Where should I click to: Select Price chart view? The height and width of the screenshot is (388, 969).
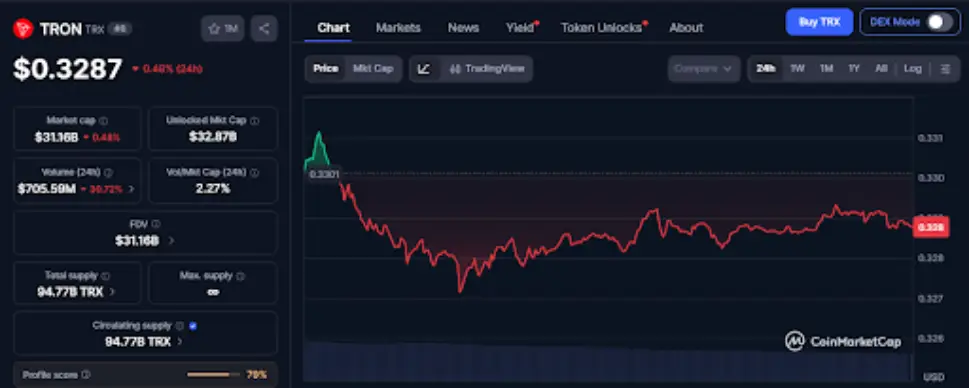coord(326,69)
